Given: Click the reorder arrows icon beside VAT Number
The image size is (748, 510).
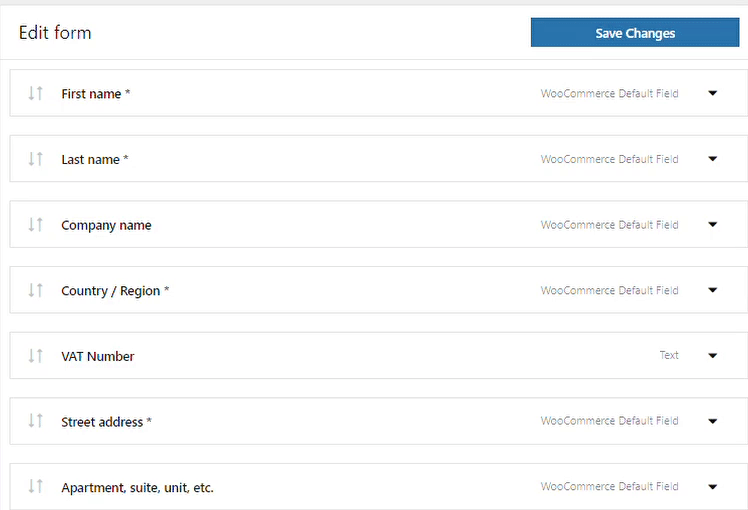Looking at the screenshot, I should click(35, 355).
